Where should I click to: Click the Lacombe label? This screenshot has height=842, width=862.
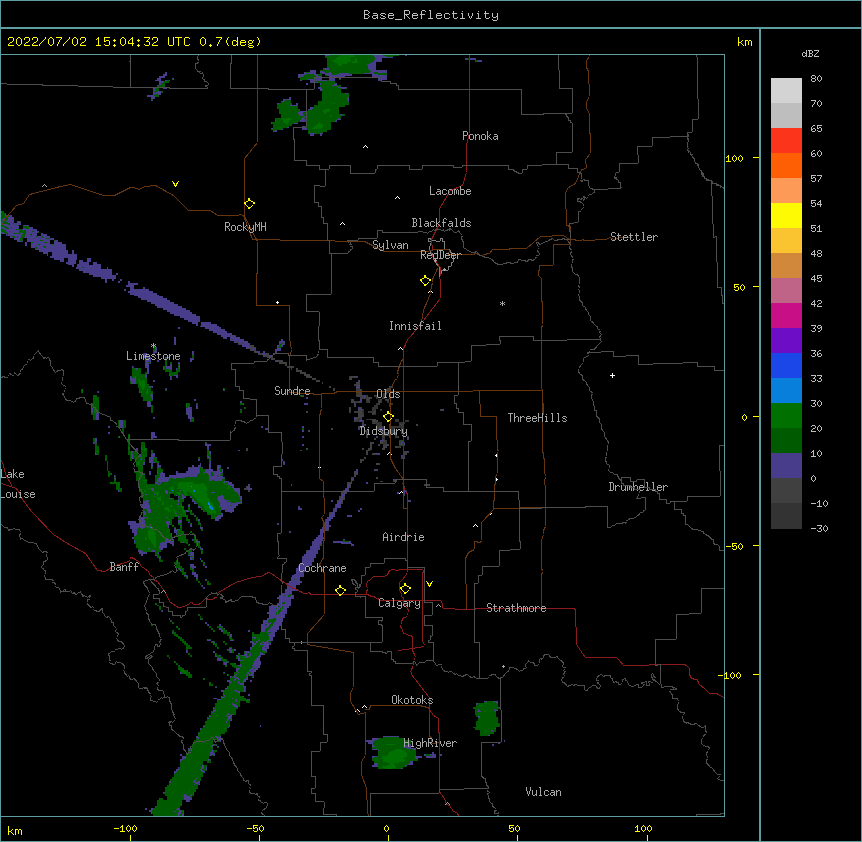click(x=450, y=191)
